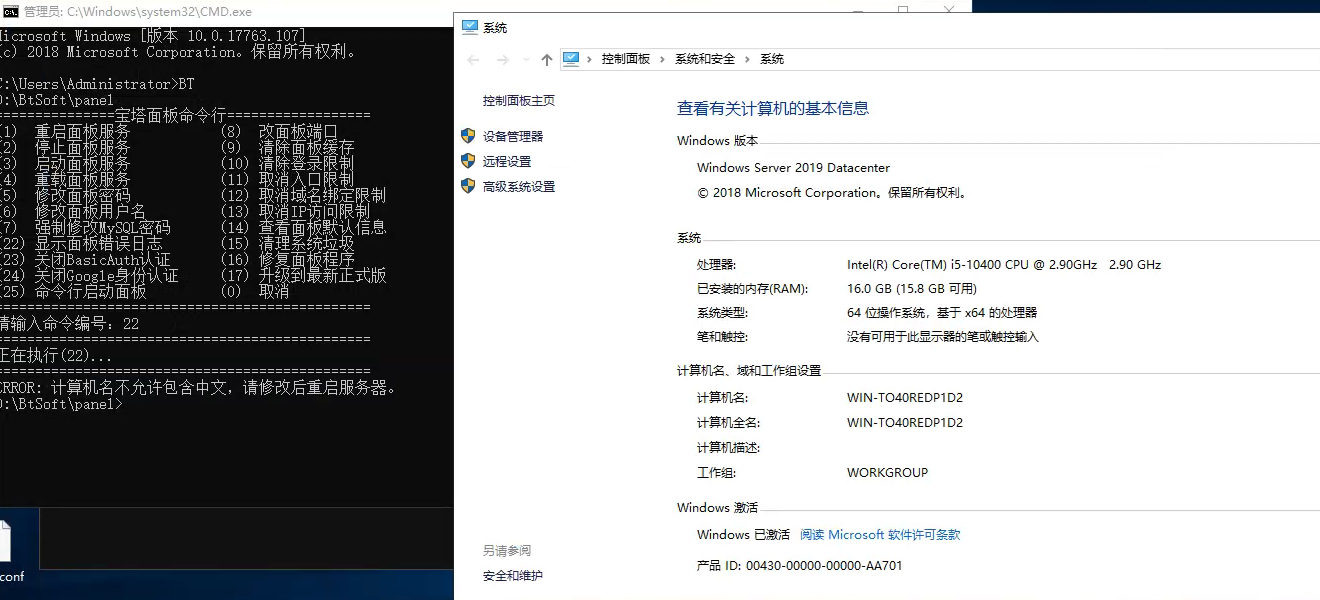Click CMD line (24) 关闭Google身份认证

(x=89, y=275)
